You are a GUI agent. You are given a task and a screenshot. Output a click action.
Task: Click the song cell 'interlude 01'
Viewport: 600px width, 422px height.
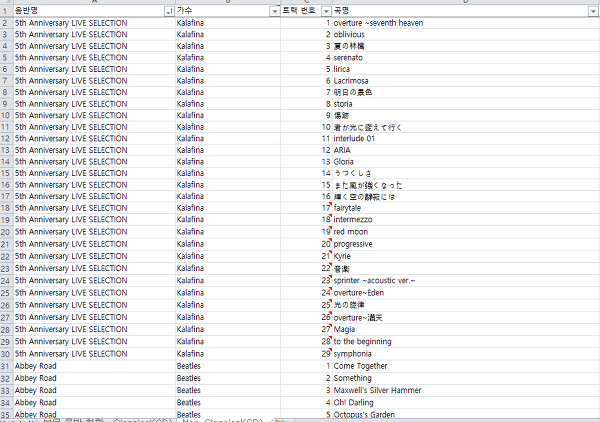pos(465,138)
